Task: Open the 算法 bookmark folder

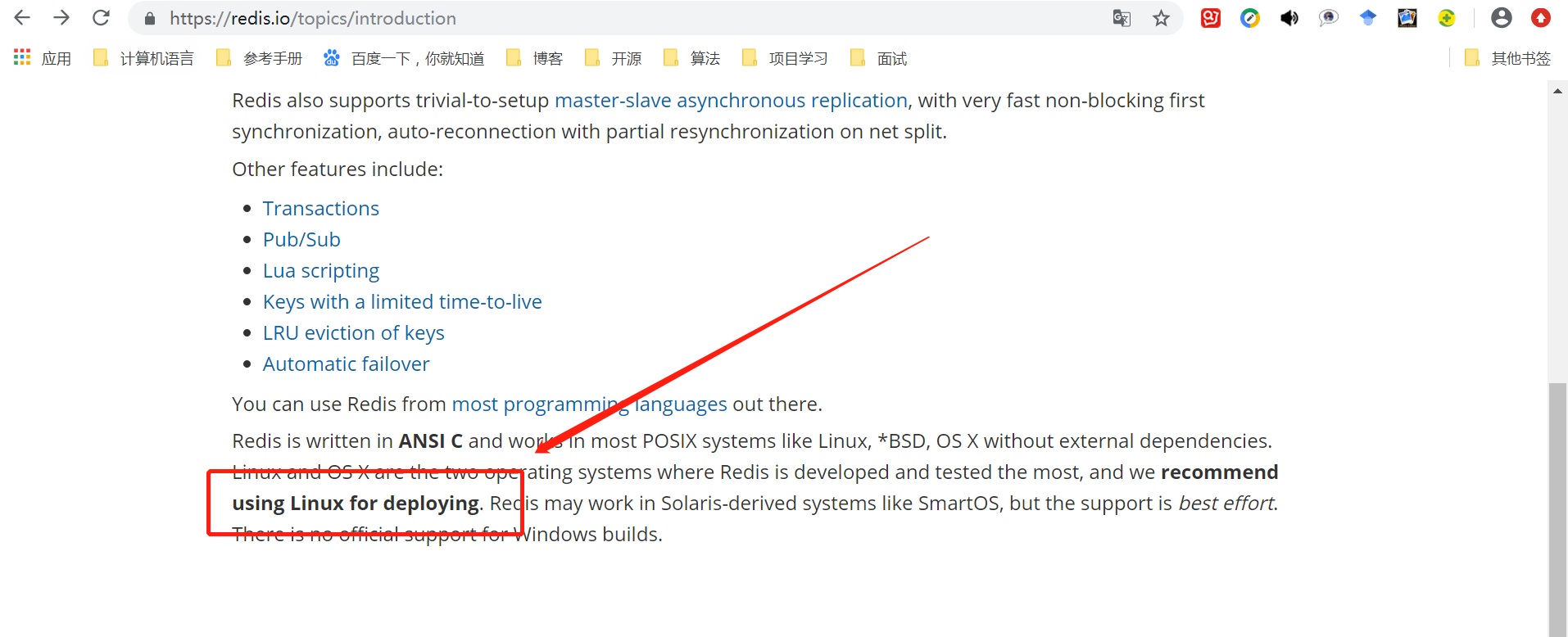Action: (x=691, y=58)
